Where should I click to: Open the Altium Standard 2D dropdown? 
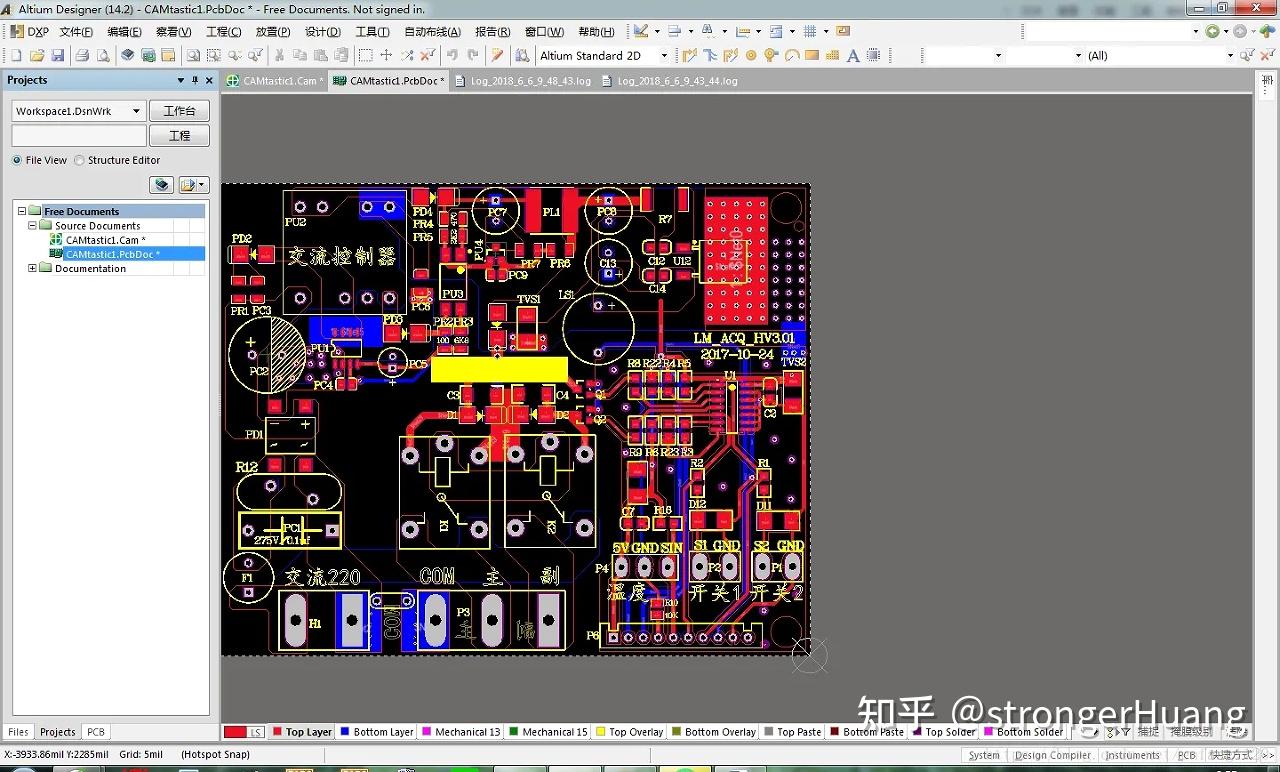tap(662, 55)
